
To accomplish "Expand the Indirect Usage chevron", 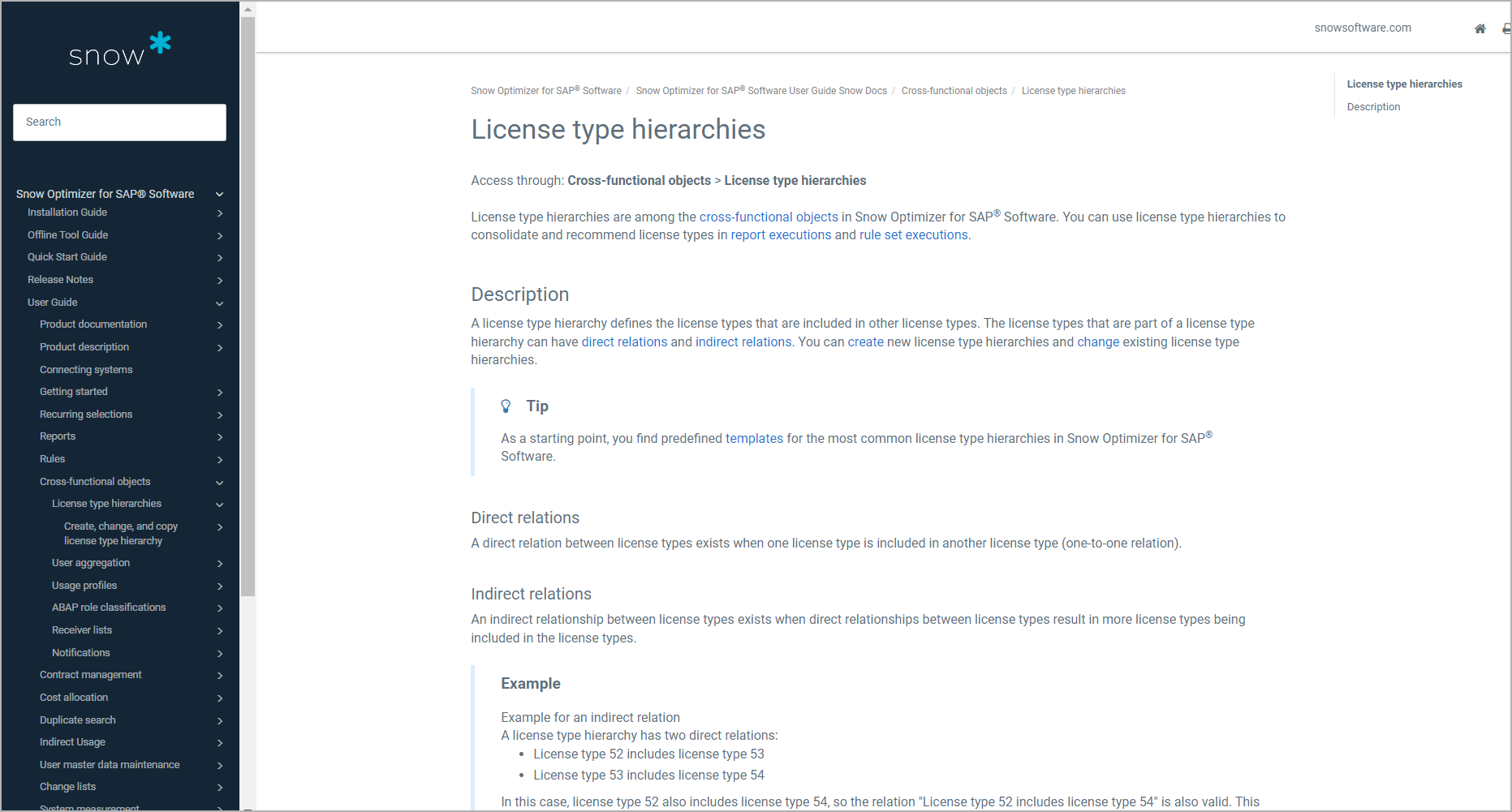I will click(x=220, y=743).
